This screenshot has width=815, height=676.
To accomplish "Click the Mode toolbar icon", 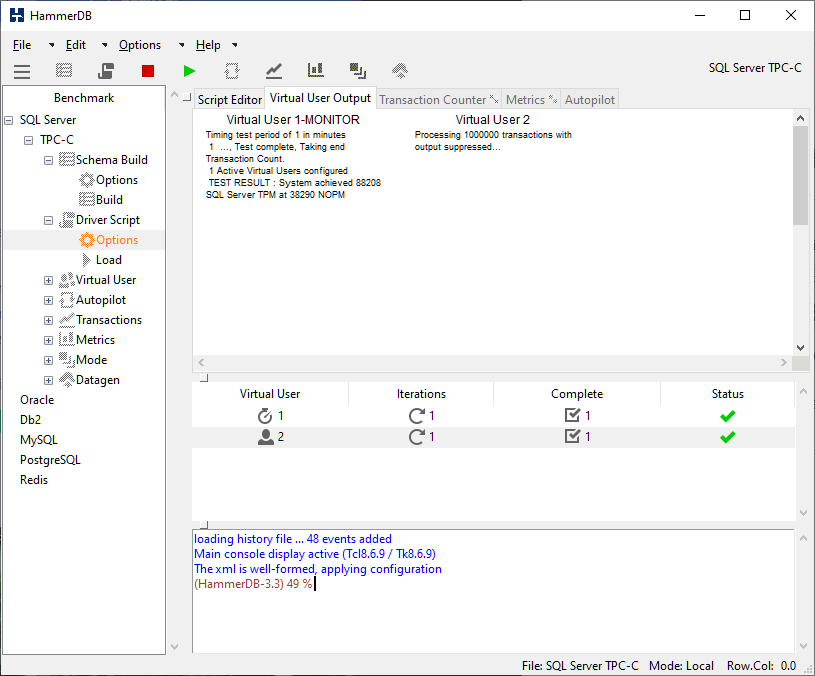I will 358,71.
